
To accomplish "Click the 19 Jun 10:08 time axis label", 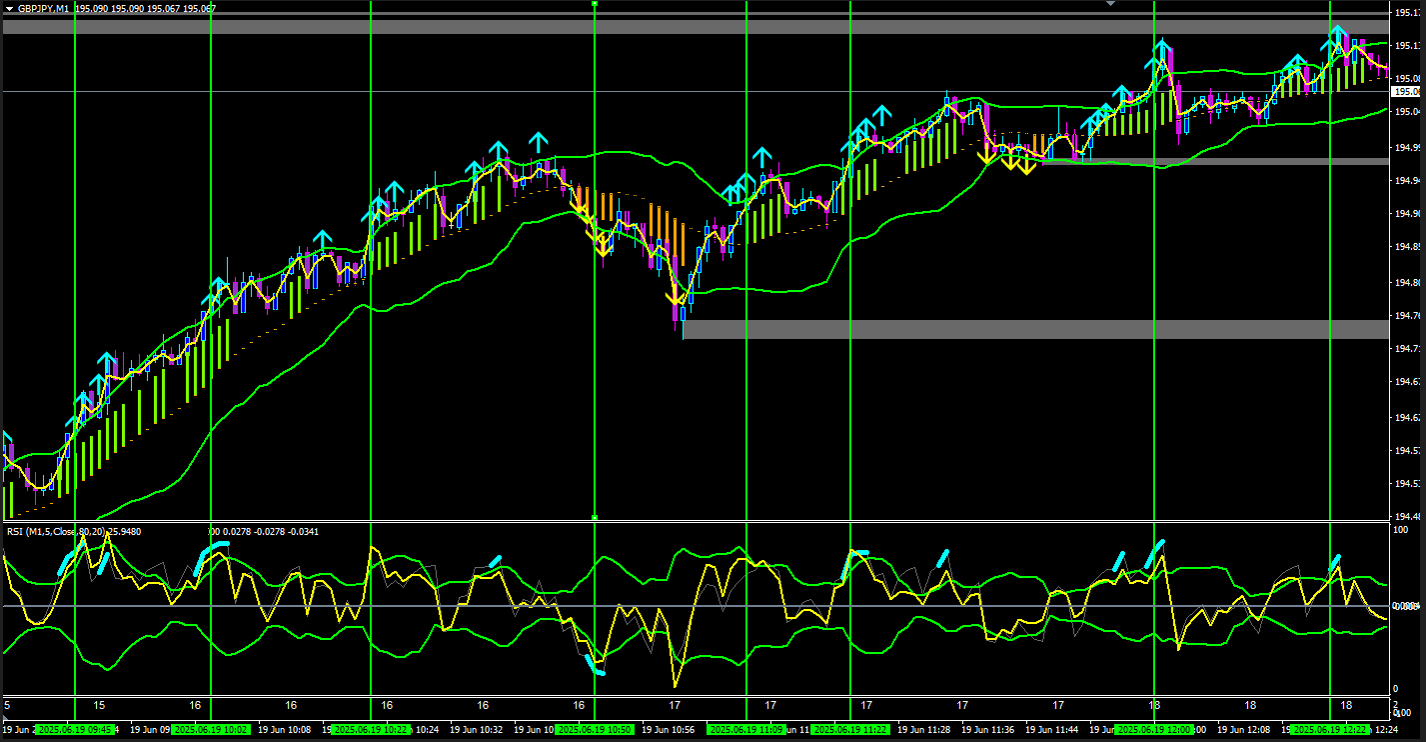I will coord(285,730).
